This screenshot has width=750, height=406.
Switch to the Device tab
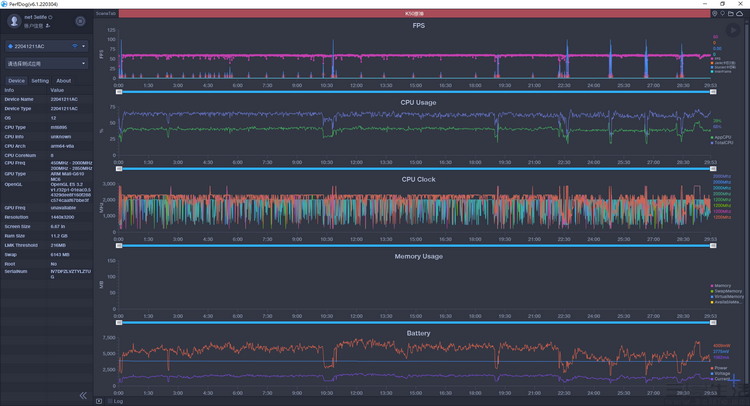point(17,81)
